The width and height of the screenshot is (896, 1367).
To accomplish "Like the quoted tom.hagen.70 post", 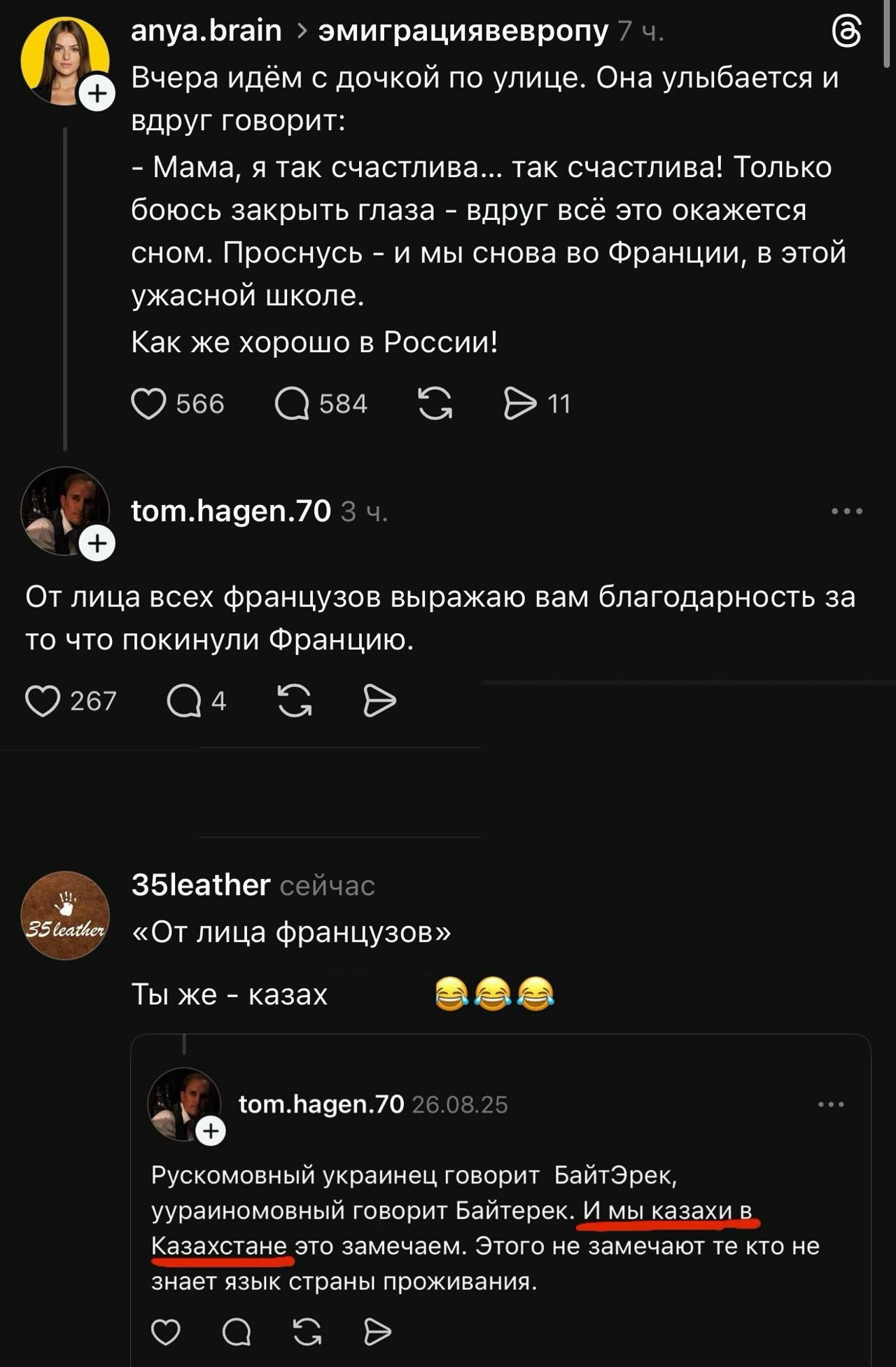I will click(x=166, y=1332).
